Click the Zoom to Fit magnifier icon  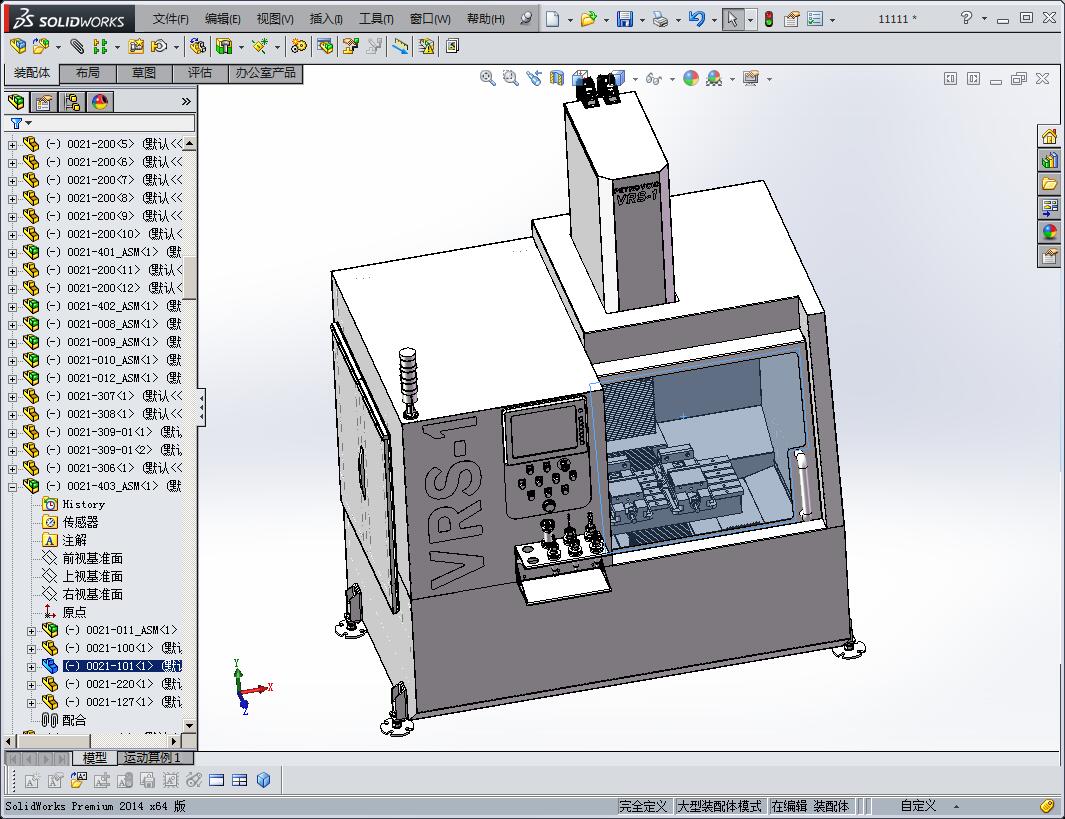488,78
